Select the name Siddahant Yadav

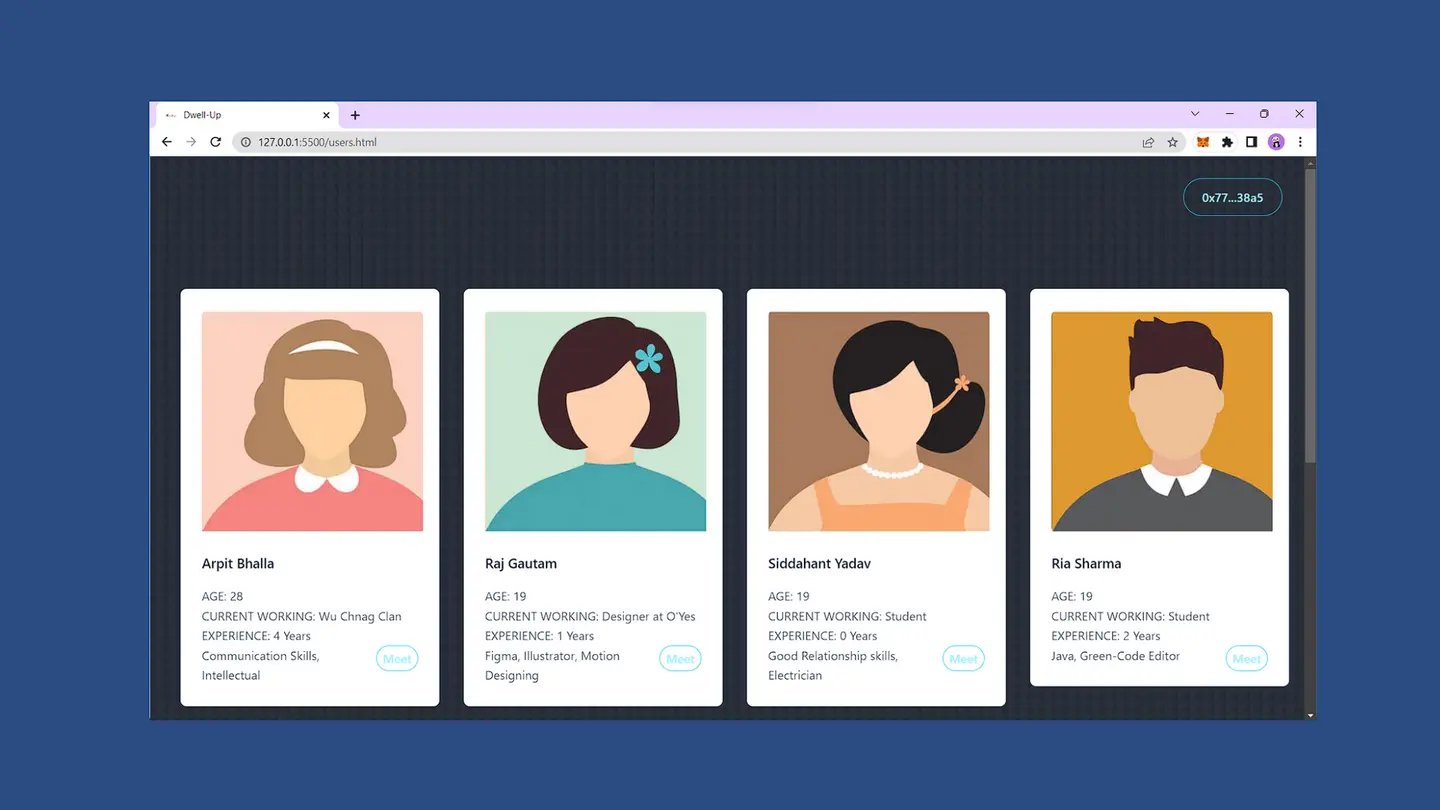pyautogui.click(x=819, y=564)
